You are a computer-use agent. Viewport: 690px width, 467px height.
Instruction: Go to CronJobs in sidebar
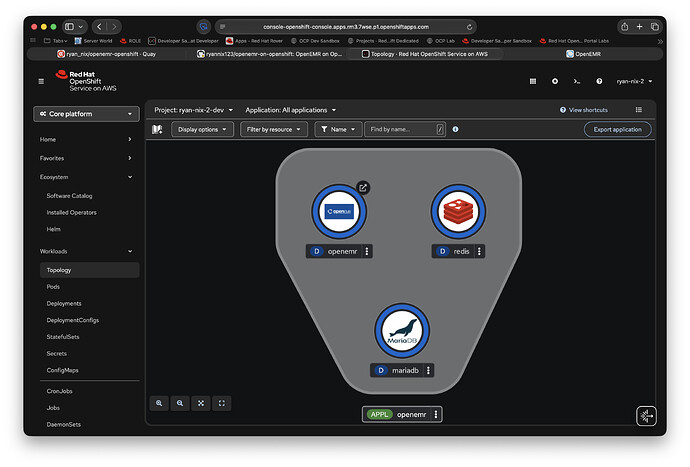[59, 391]
